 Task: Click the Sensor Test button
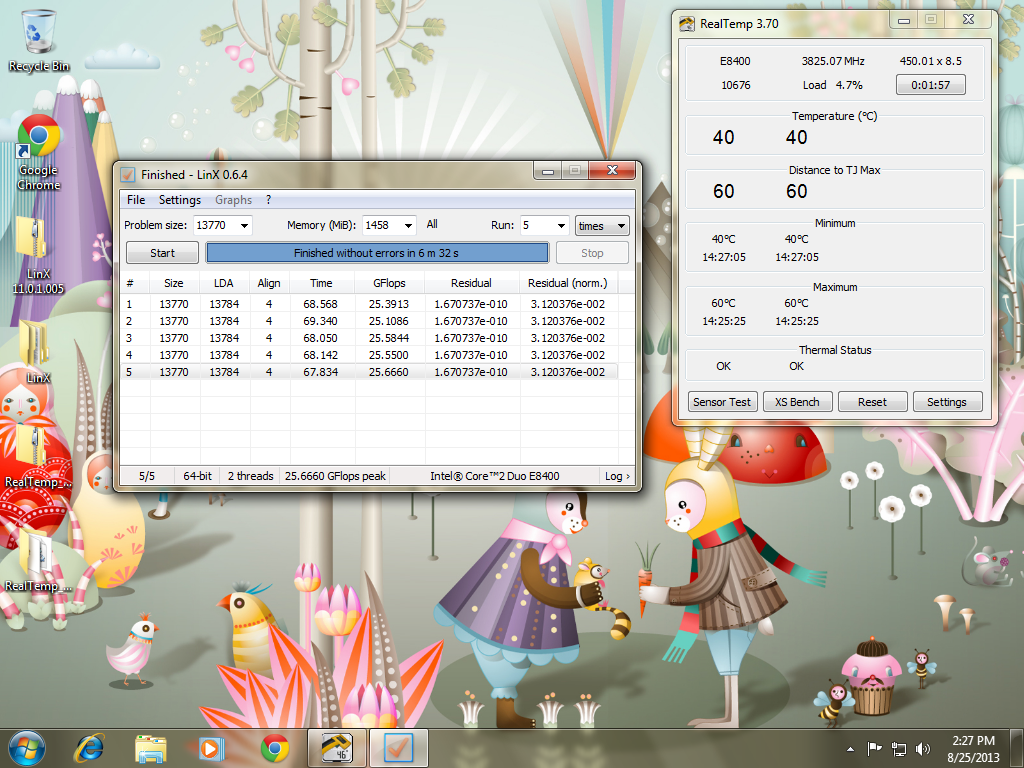click(x=722, y=402)
